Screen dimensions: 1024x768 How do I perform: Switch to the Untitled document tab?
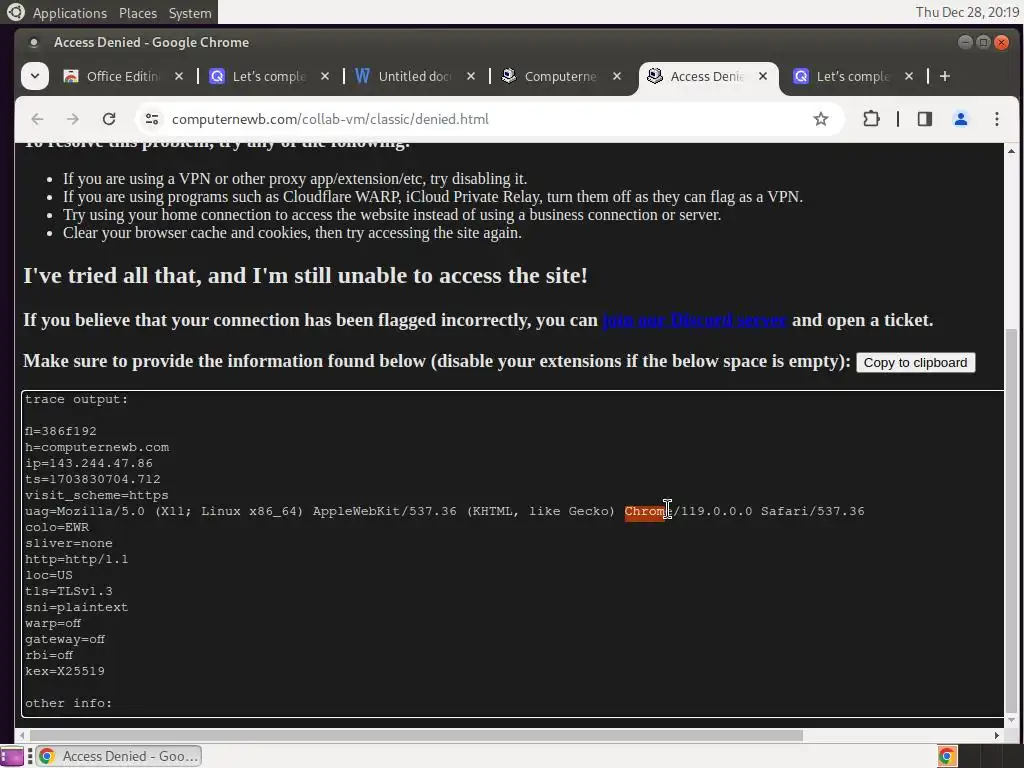[415, 76]
